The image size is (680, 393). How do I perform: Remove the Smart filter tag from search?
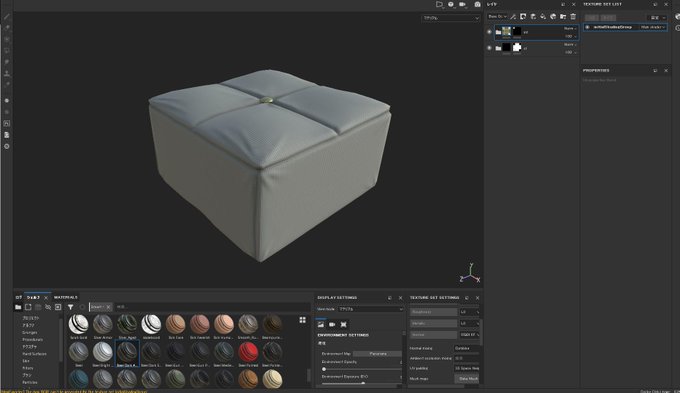[x=108, y=307]
